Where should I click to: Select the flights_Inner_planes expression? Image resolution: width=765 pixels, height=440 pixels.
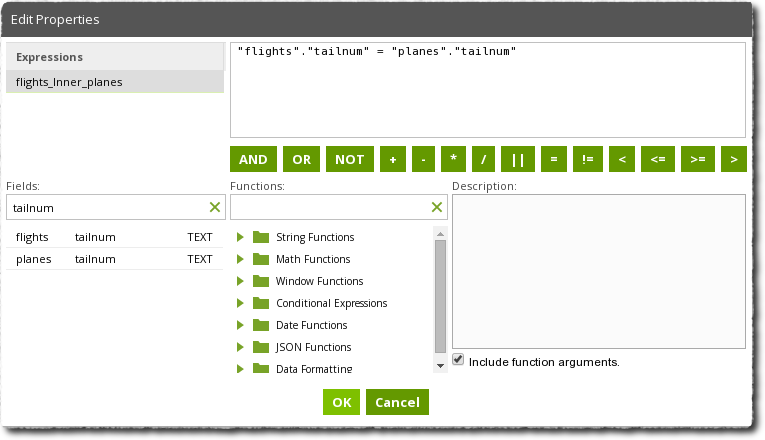115,82
